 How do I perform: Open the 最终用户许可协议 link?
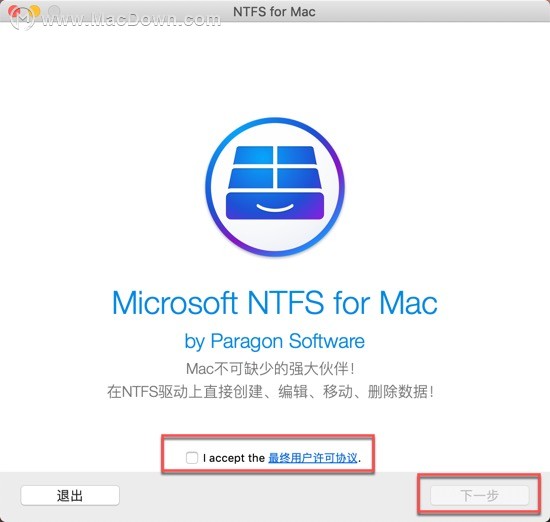(x=313, y=458)
